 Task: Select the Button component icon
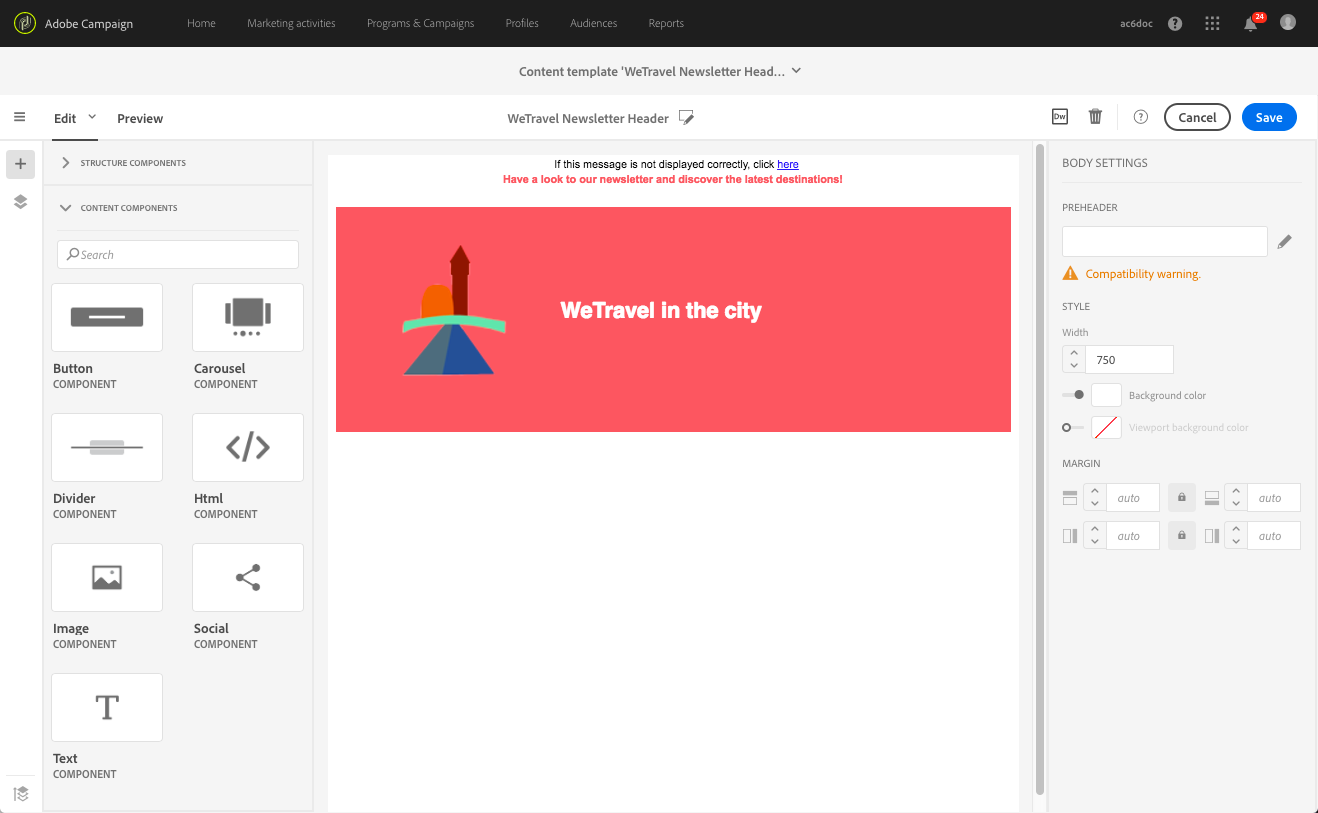click(x=107, y=317)
